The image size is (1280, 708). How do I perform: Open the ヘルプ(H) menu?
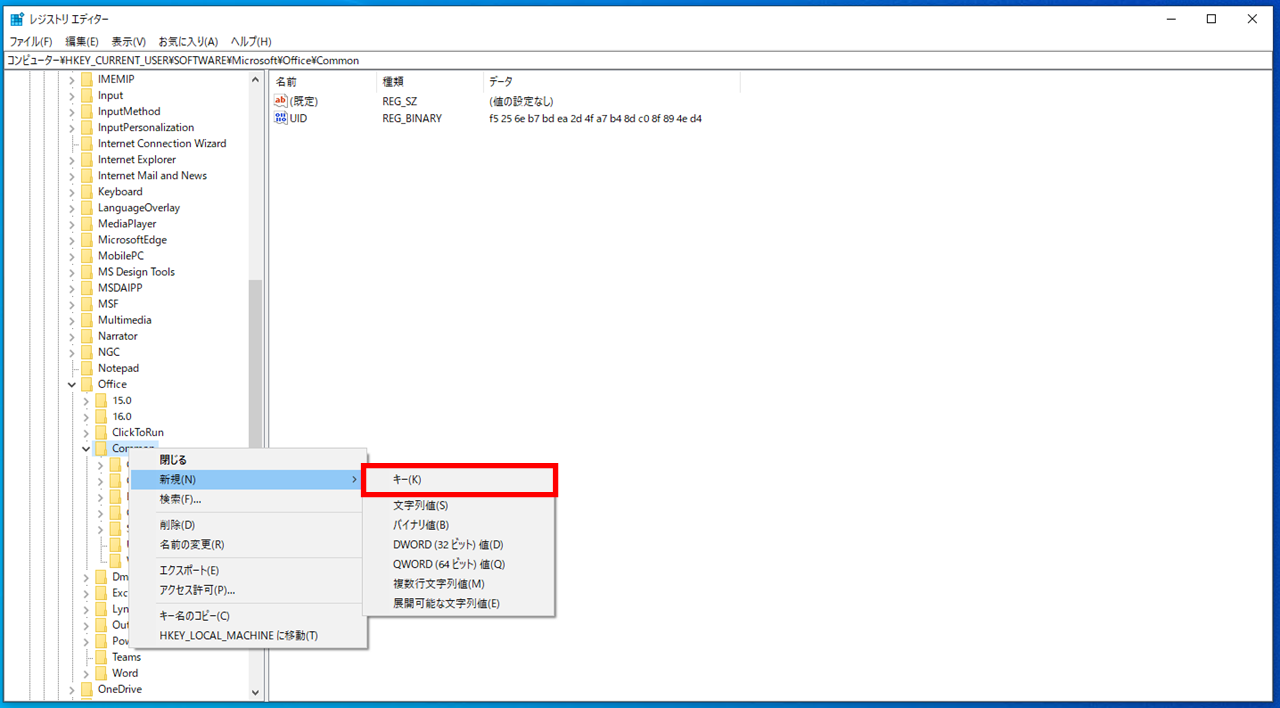click(251, 42)
